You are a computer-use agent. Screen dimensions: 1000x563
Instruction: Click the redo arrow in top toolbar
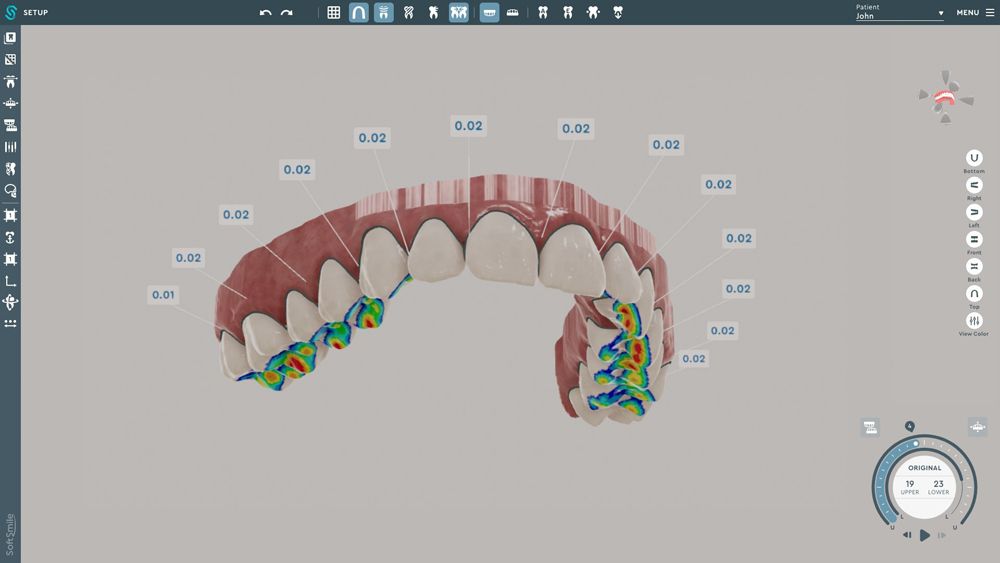pos(287,12)
